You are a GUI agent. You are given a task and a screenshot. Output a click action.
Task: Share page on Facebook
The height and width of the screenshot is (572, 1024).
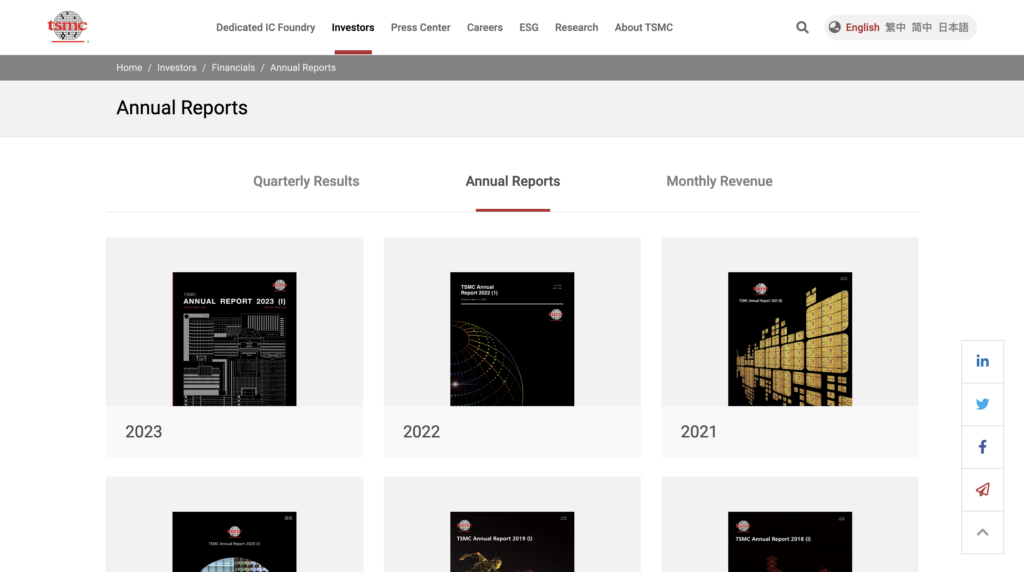pos(982,447)
